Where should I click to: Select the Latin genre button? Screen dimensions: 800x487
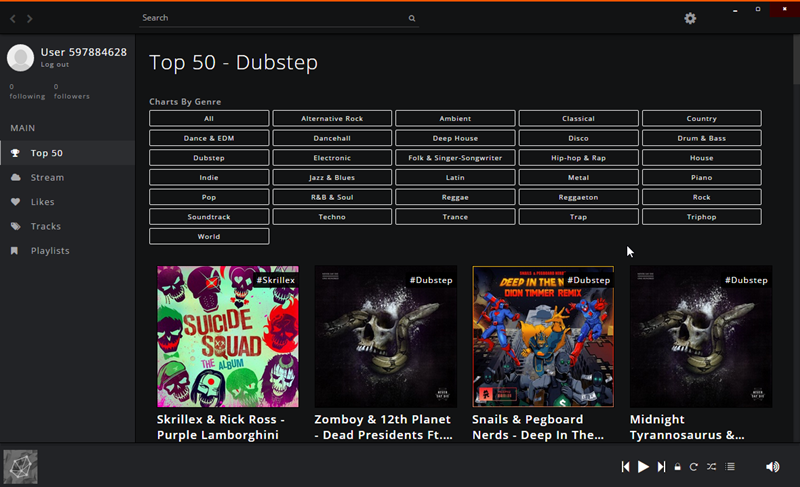point(455,177)
